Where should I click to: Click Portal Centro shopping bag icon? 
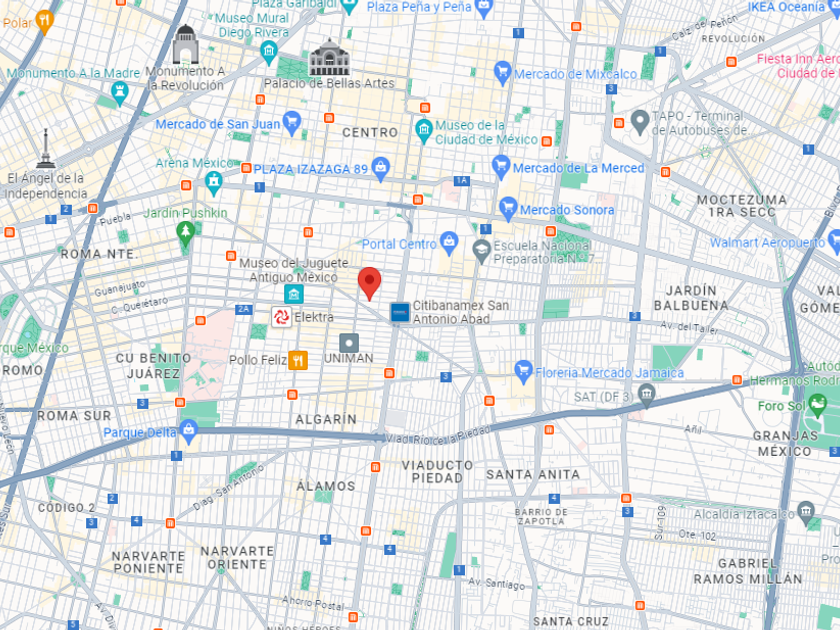(448, 244)
